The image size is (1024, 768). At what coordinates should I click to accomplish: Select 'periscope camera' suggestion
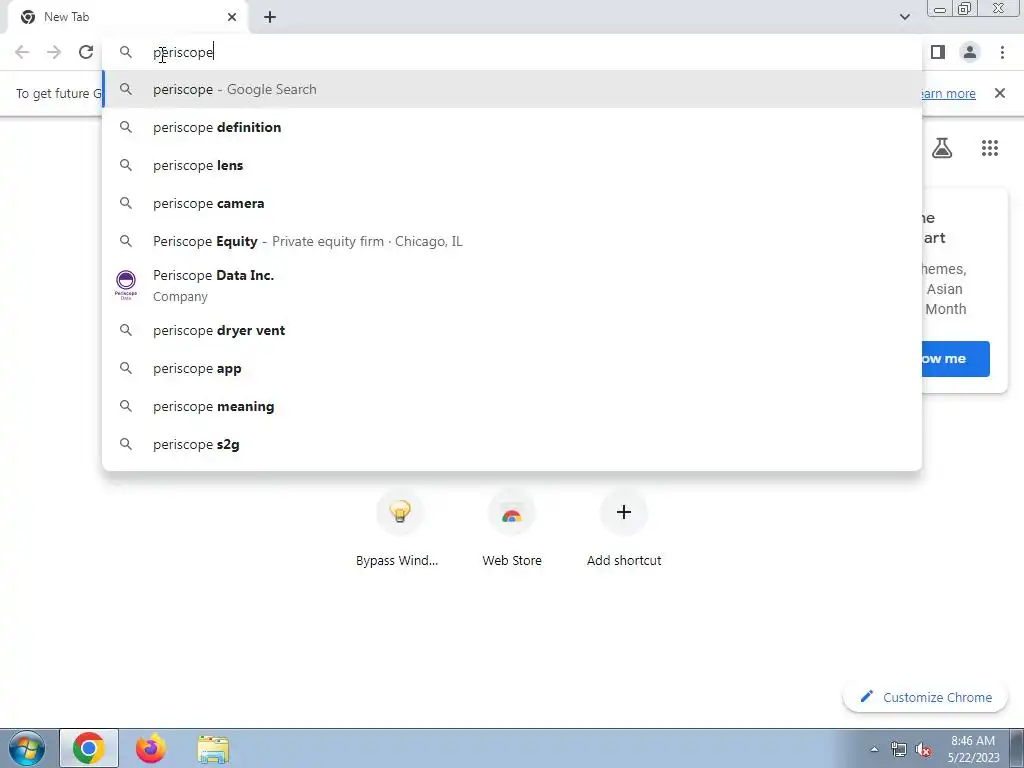tap(512, 203)
